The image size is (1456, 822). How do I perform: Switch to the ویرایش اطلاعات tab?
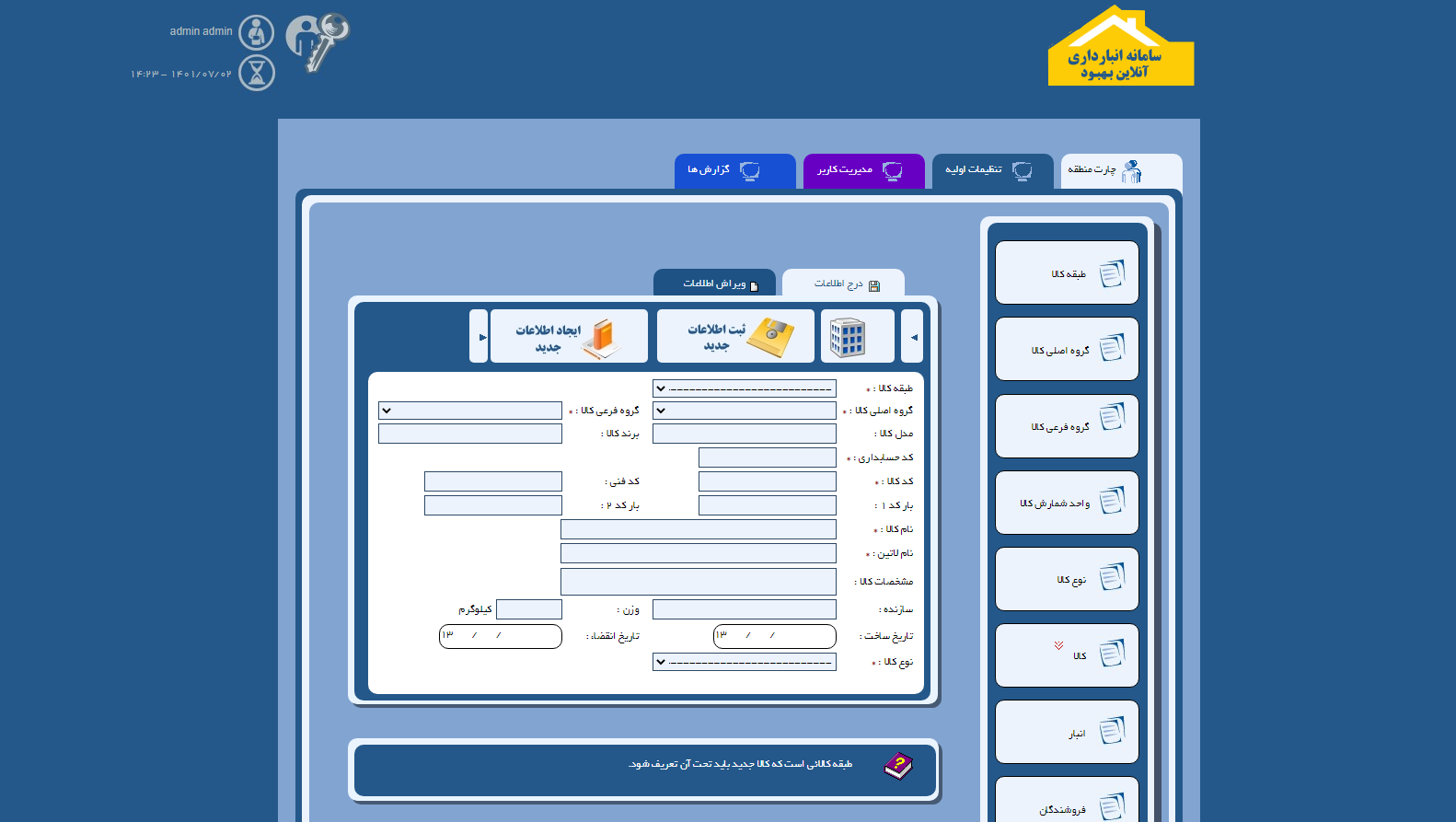(x=714, y=284)
